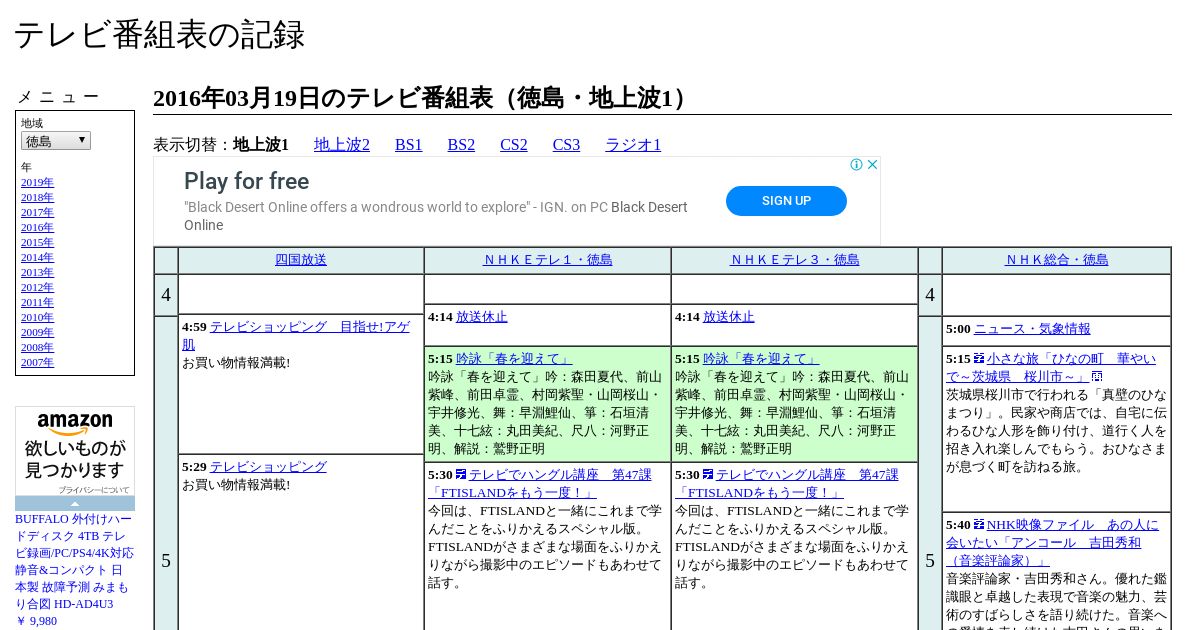This screenshot has width=1200, height=630.
Task: Switch to the BS2 listing
Action: 461,145
